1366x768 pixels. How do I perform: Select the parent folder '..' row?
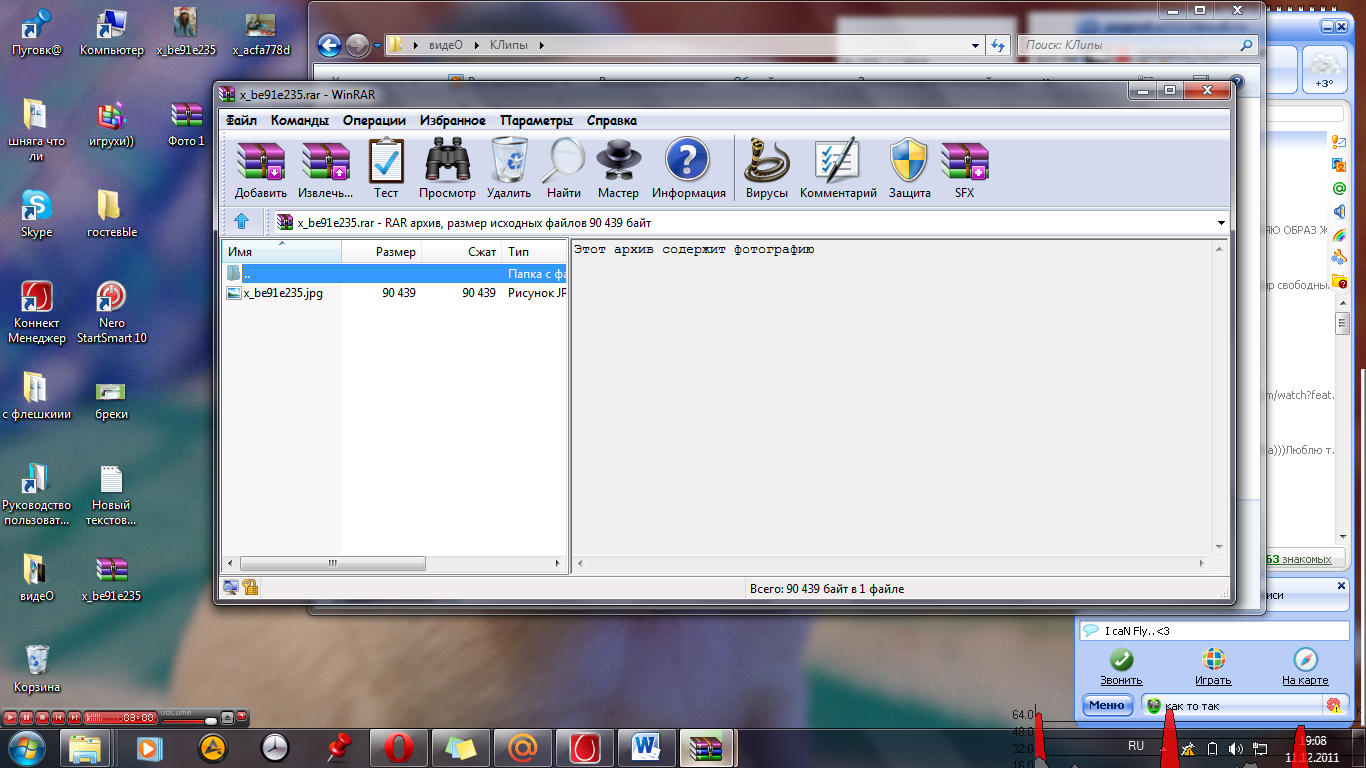(x=395, y=273)
